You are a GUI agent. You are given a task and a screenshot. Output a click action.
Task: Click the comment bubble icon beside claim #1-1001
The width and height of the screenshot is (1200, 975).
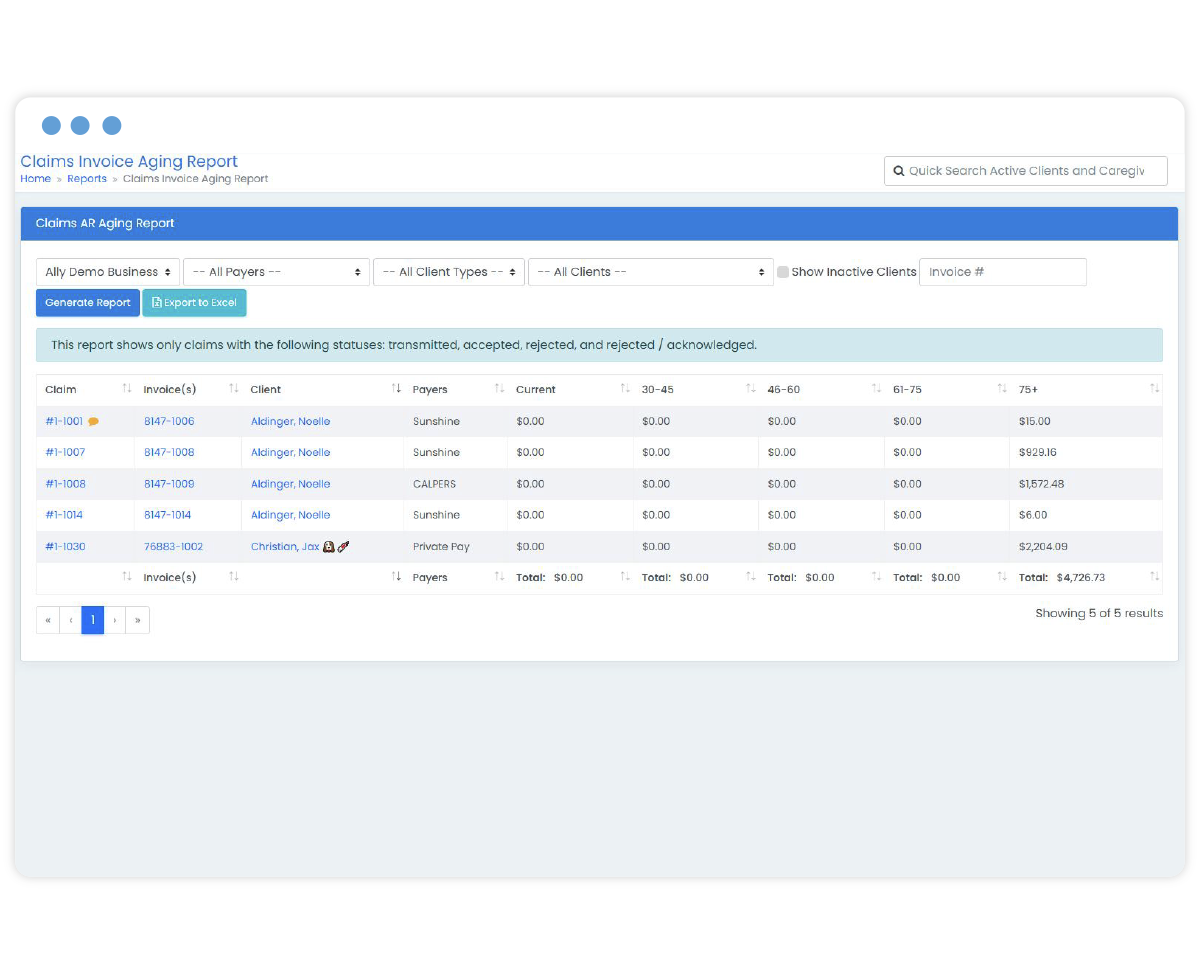pyautogui.click(x=94, y=422)
